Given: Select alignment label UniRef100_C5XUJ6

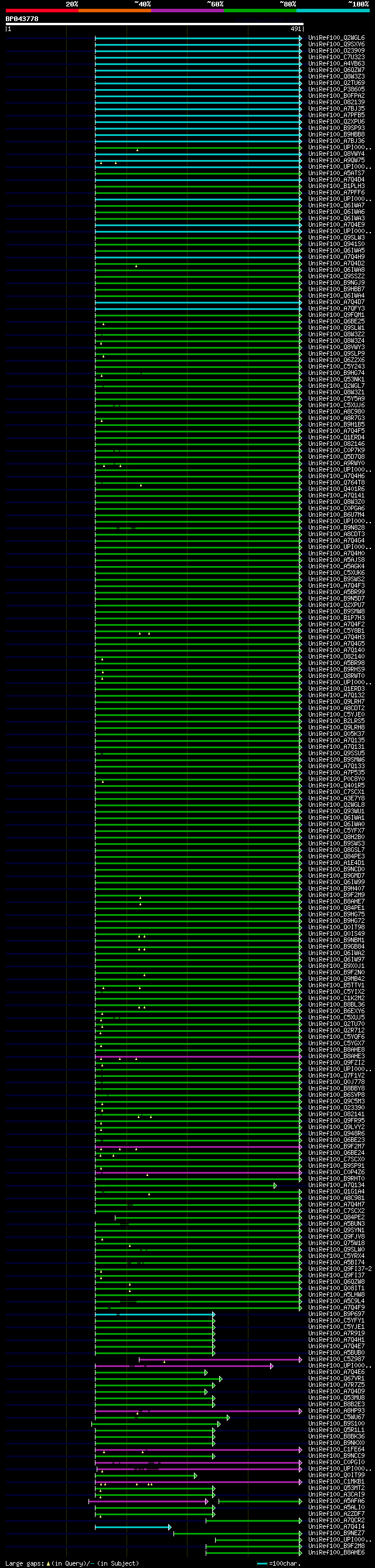Looking at the screenshot, I should [x=337, y=405].
